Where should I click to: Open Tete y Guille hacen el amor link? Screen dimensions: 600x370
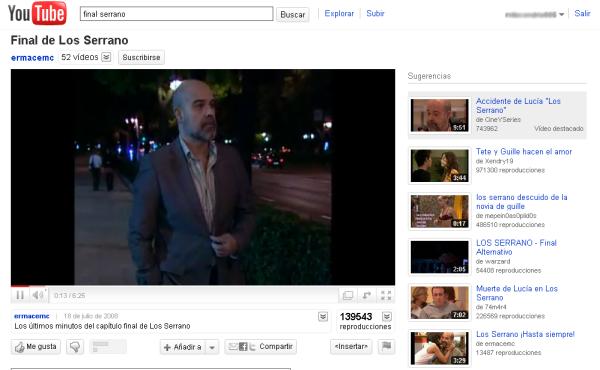tap(524, 152)
